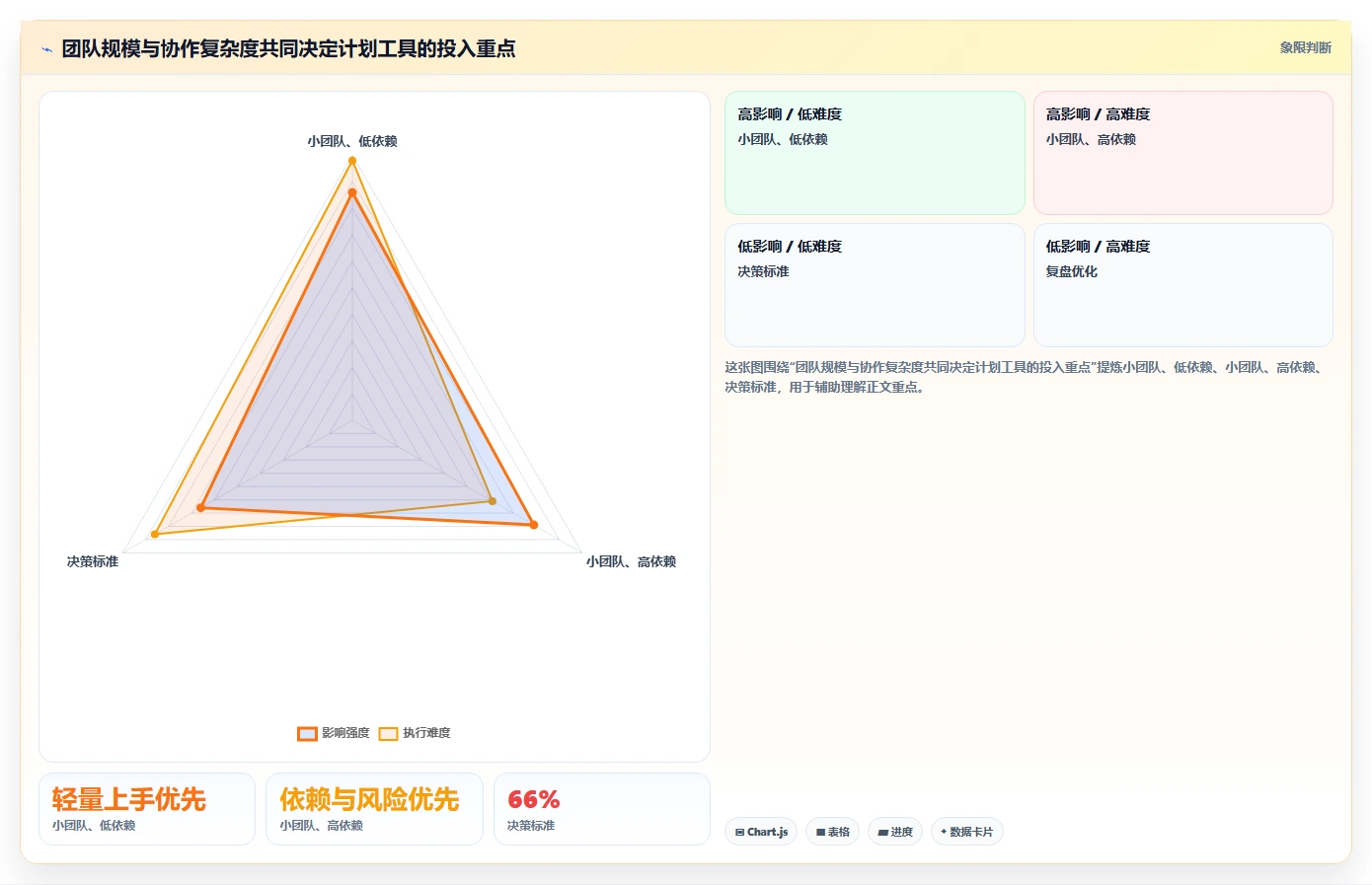Open the 高影响 / 低难度 quadrant card

875,153
